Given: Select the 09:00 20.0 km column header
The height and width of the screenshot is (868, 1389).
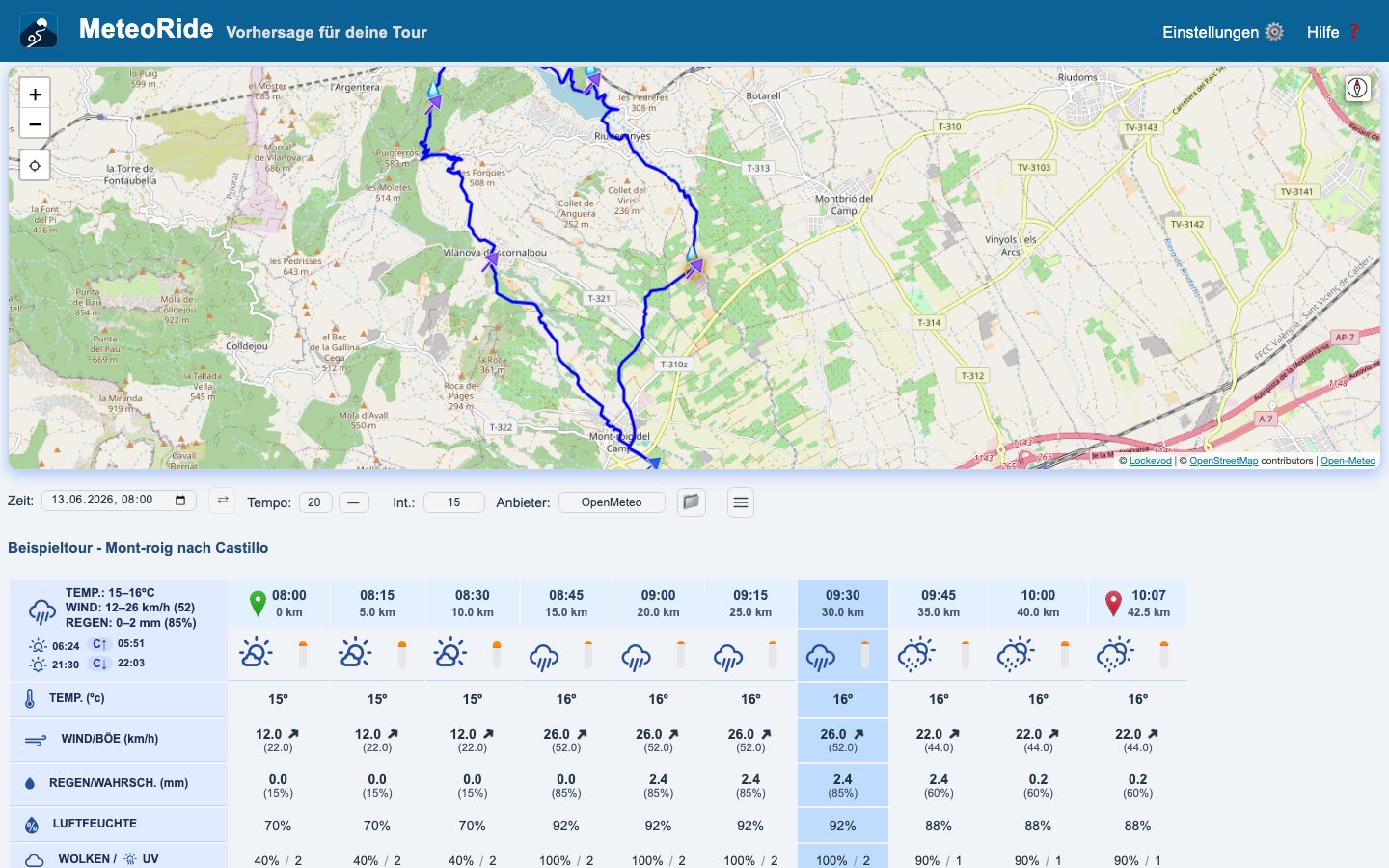Looking at the screenshot, I should [658, 604].
